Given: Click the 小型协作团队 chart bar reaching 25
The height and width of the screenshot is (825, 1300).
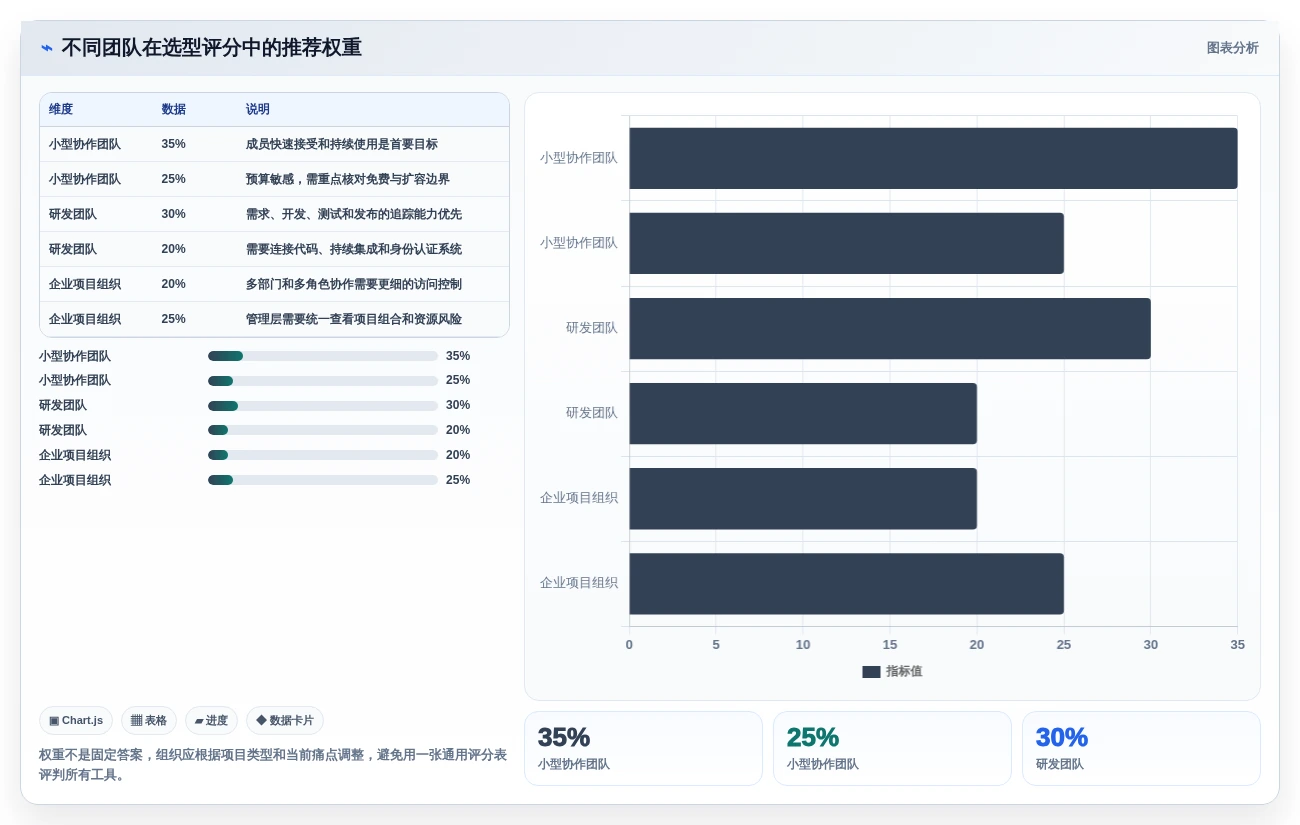Looking at the screenshot, I should 846,243.
